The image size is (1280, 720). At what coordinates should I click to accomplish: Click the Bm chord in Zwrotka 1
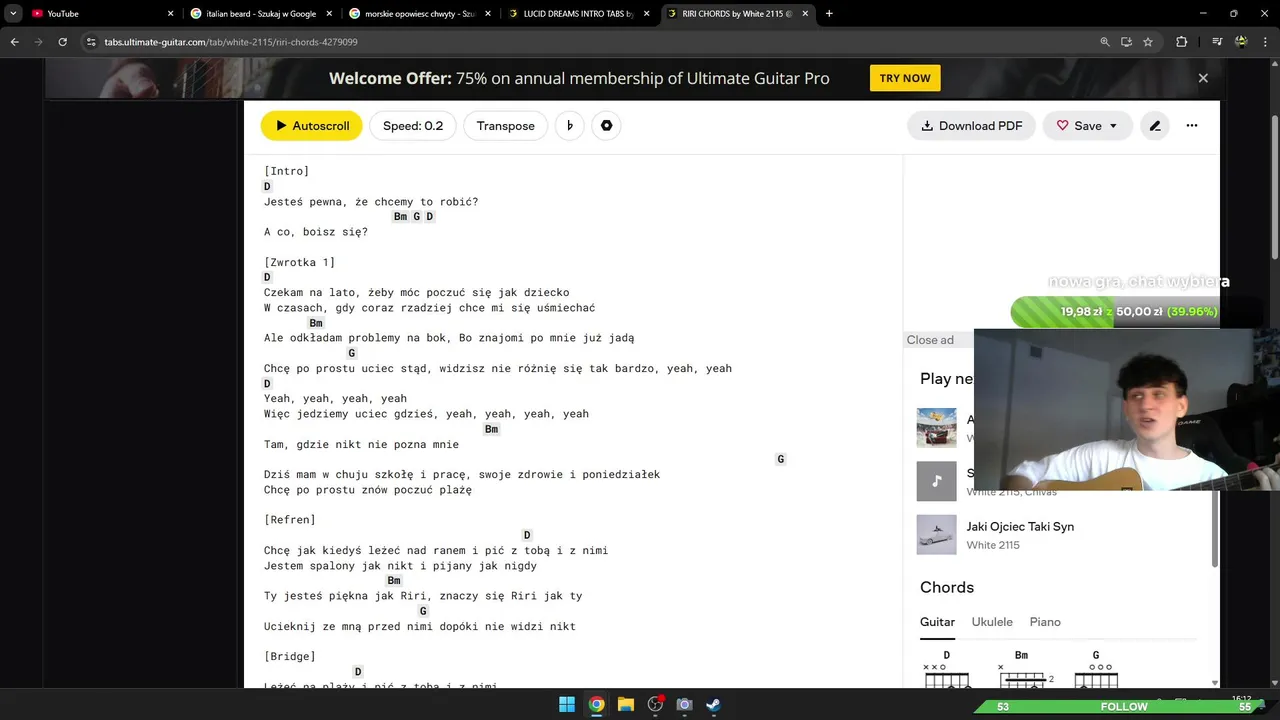point(316,323)
